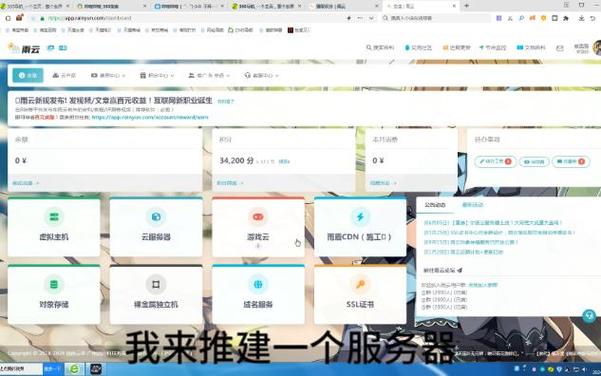This screenshot has height=376, width=601.
Task: Expand the 客服中心 headset dropdown
Action: click(261, 76)
